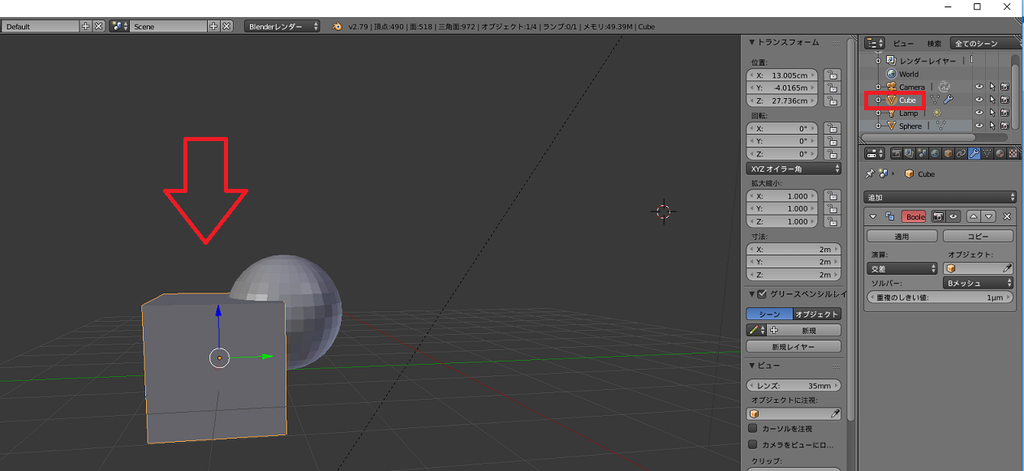Open the Properties editor type selector

[x=874, y=154]
